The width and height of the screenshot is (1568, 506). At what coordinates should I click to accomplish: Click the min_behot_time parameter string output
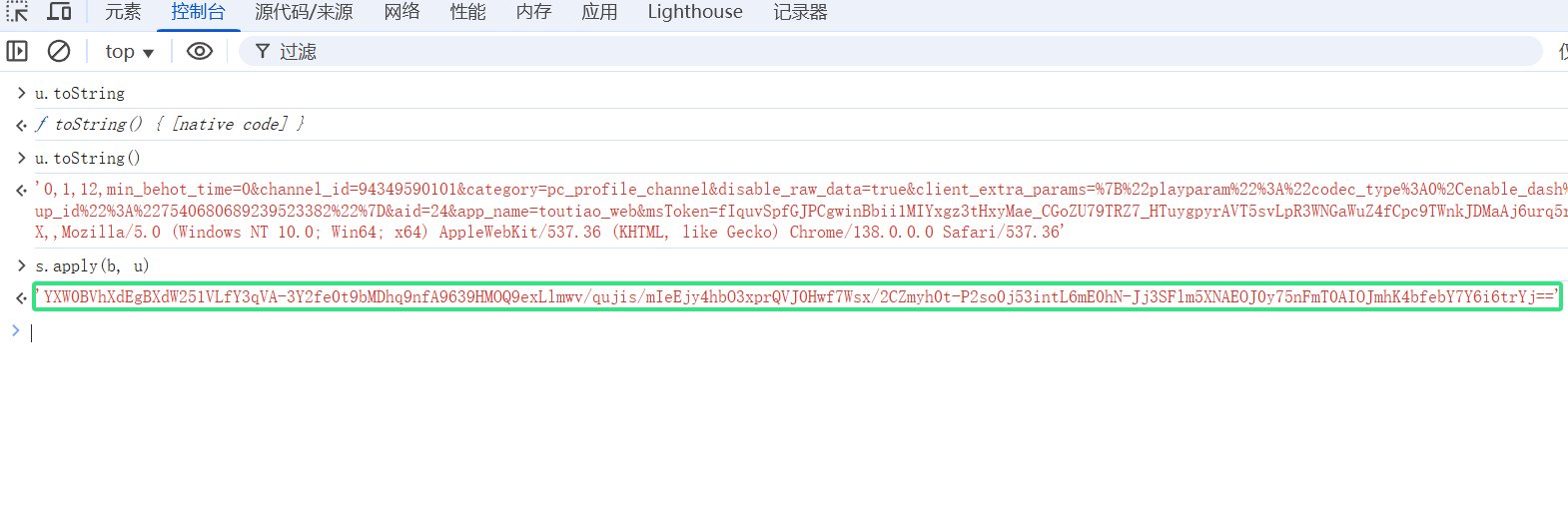[x=801, y=189]
